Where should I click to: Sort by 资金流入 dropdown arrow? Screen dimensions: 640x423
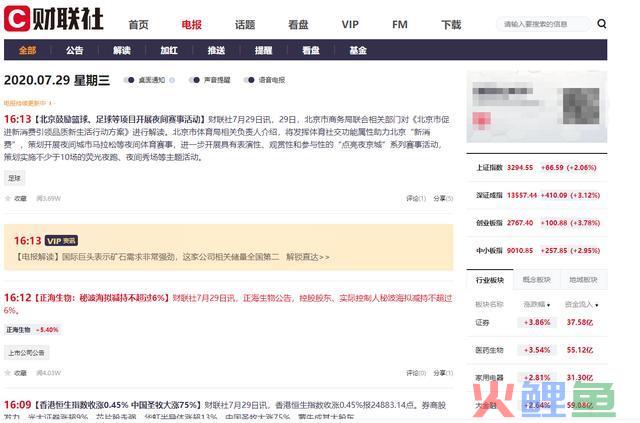[x=597, y=305]
